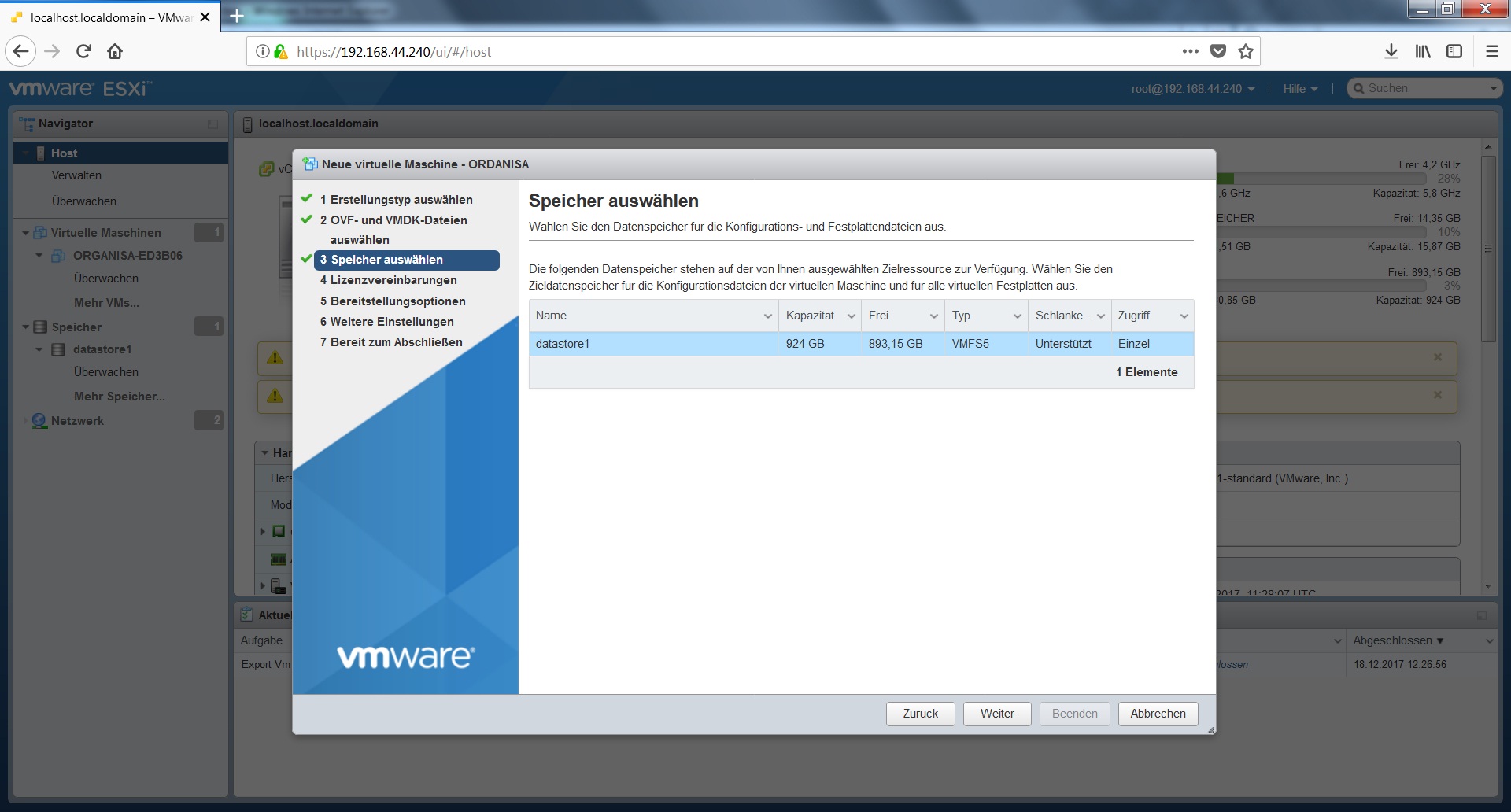Bookmark this page with star icon

point(1245,52)
